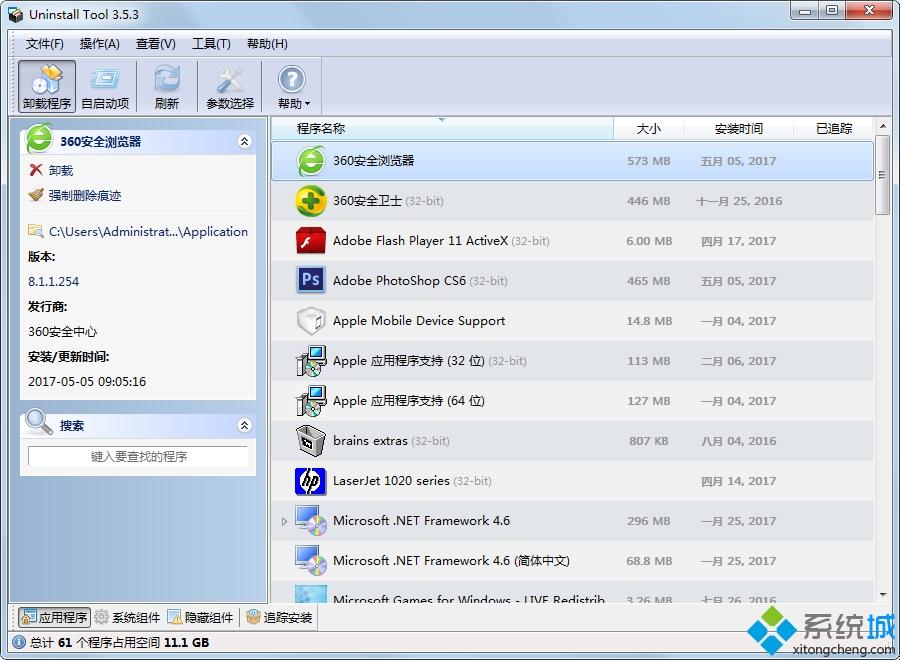Open the 查看(V) menu
The width and height of the screenshot is (900, 660).
pyautogui.click(x=156, y=44)
